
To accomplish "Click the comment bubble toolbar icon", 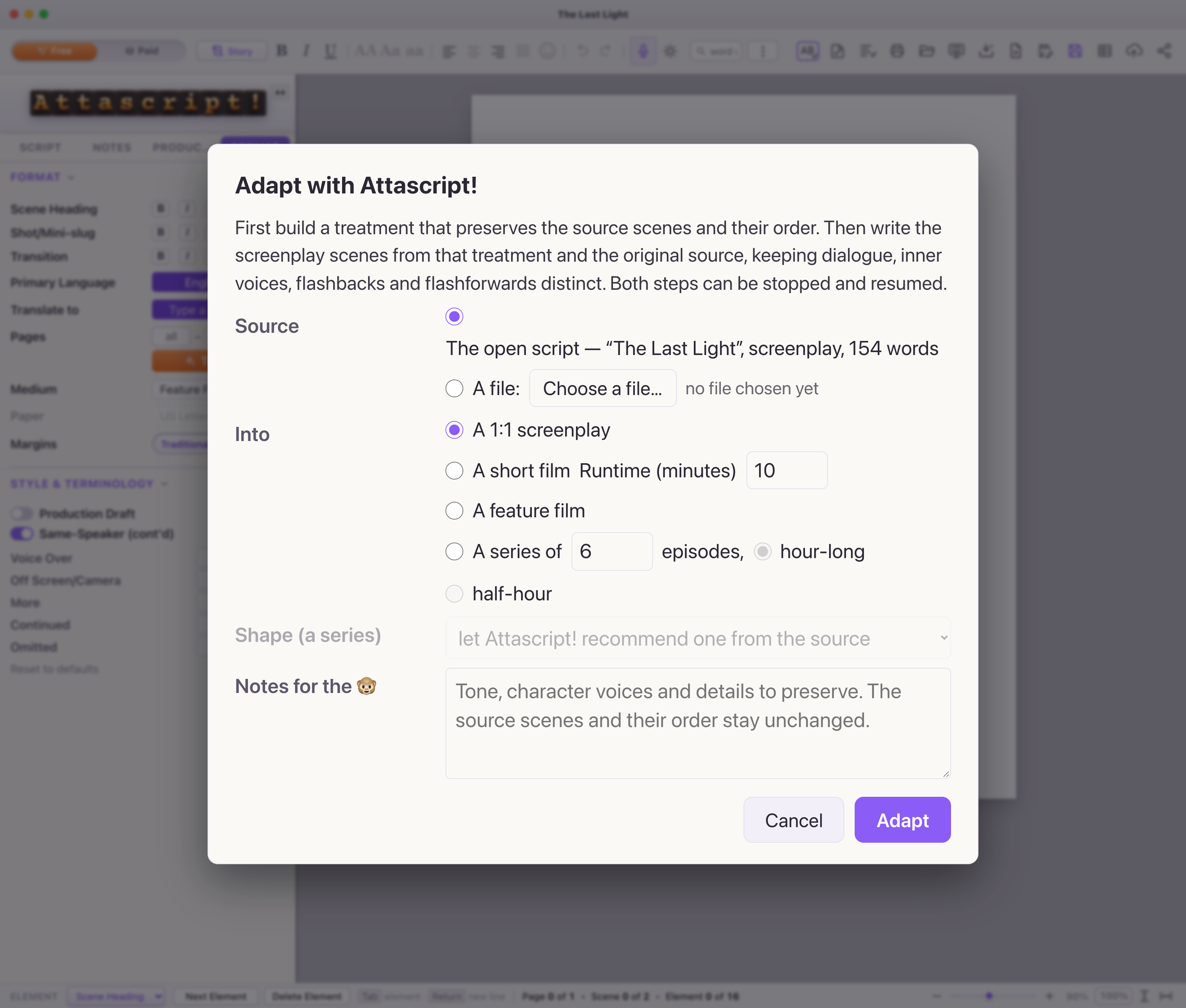I will click(x=956, y=52).
